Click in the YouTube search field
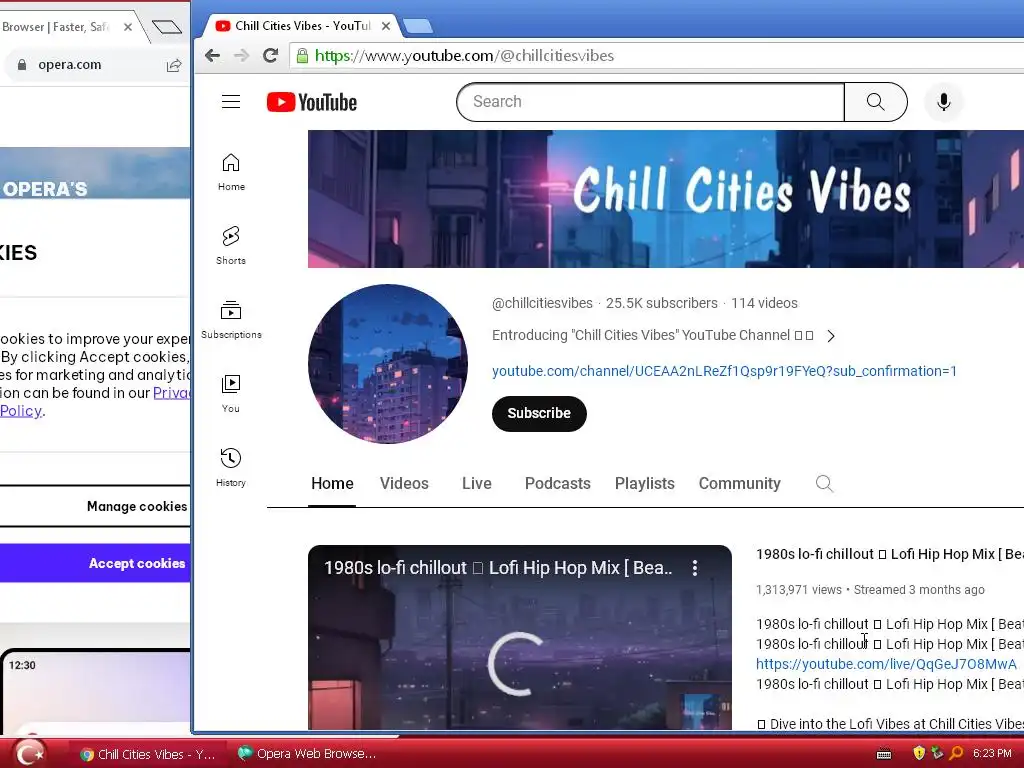 (x=650, y=102)
